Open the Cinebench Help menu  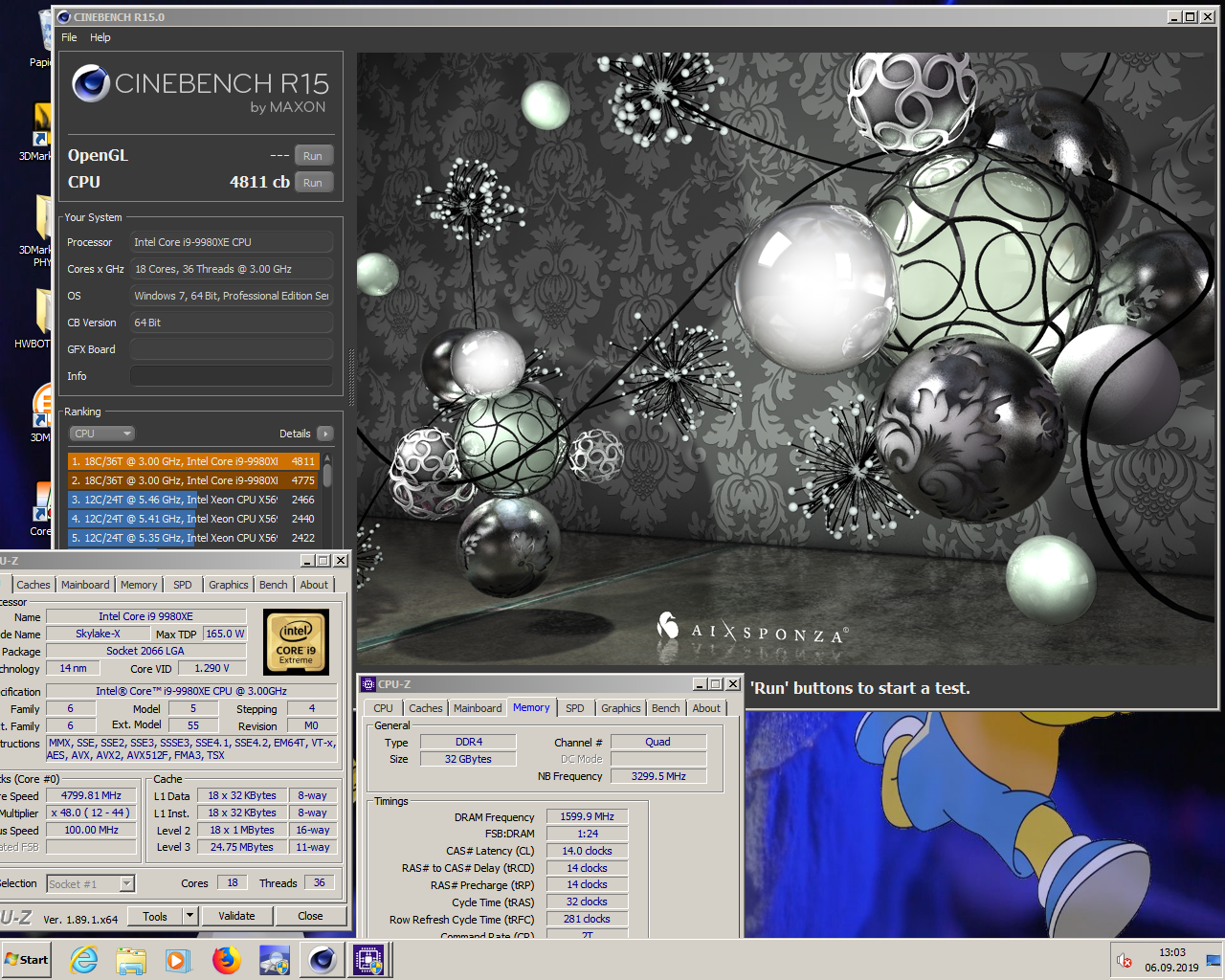[x=100, y=37]
